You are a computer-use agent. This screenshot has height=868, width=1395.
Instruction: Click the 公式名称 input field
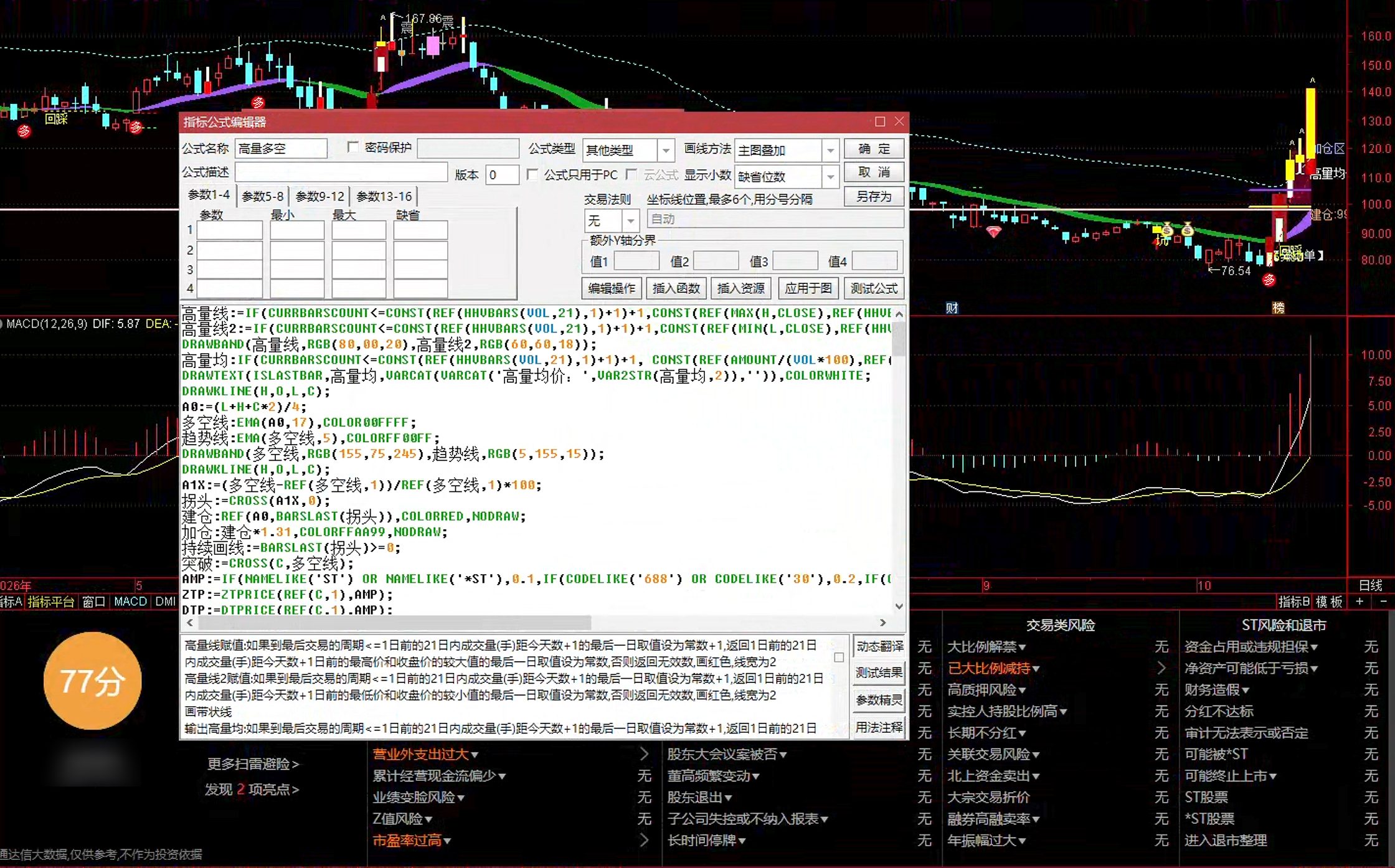tap(281, 148)
